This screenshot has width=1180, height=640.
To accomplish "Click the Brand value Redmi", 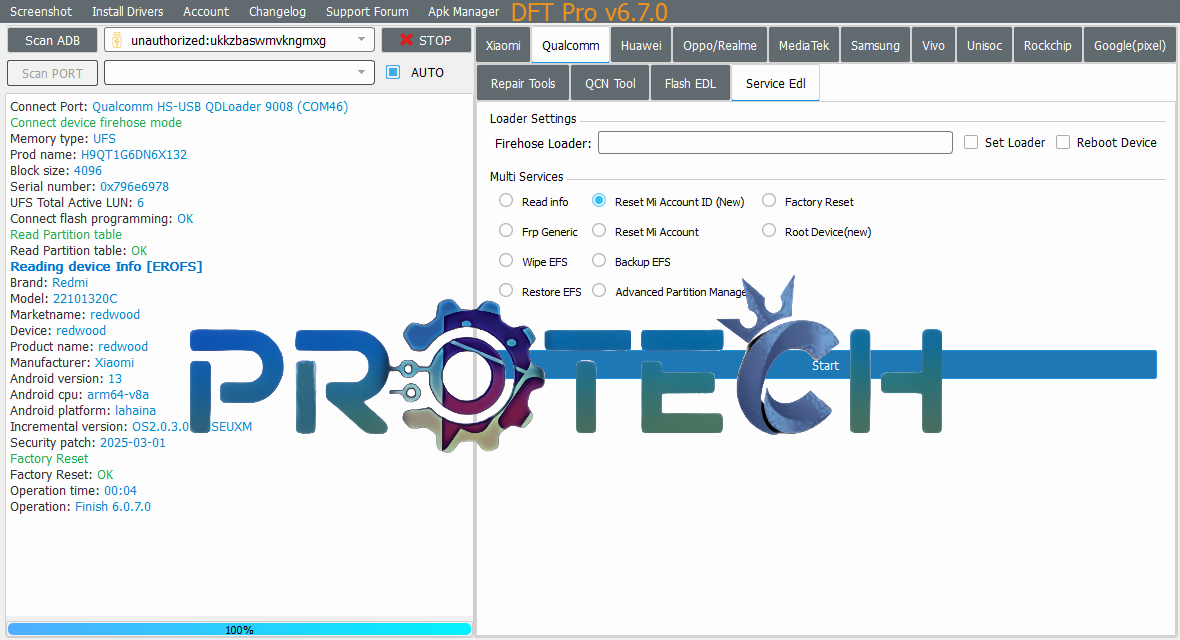I will (x=70, y=282).
